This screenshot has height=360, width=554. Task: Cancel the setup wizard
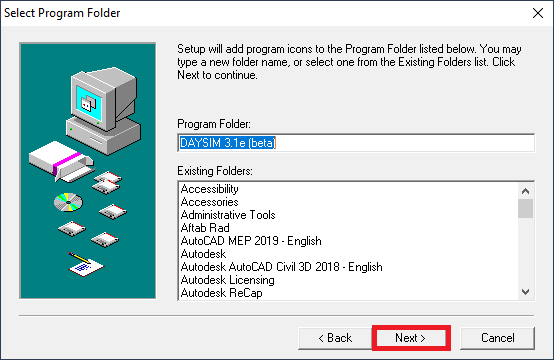tap(497, 338)
